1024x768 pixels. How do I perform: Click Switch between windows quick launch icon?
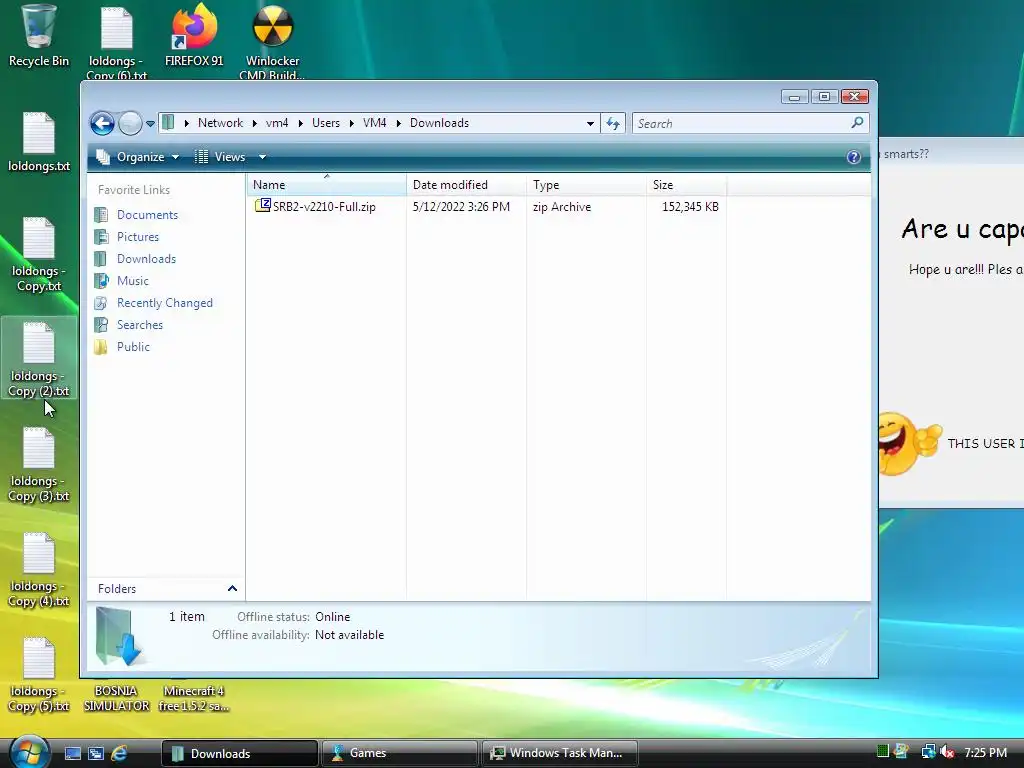pyautogui.click(x=96, y=753)
